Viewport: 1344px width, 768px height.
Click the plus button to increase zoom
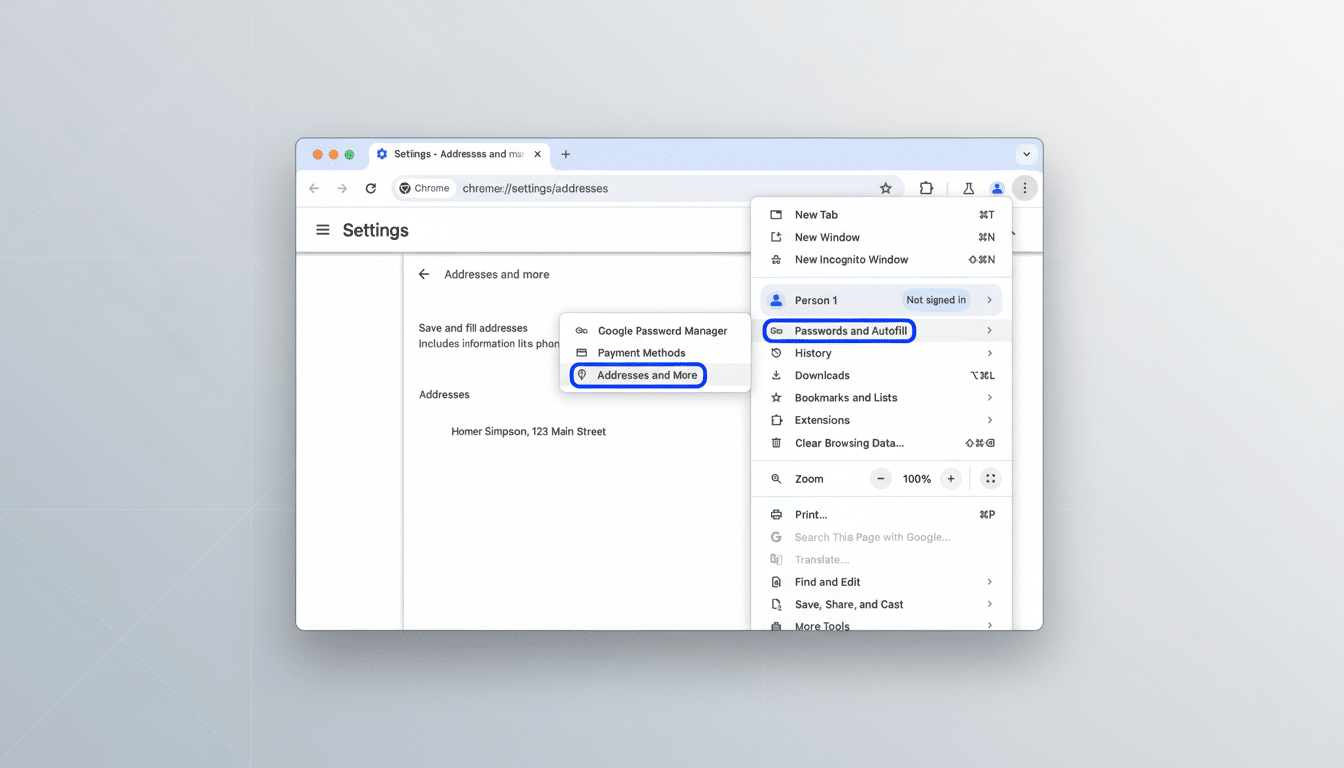click(x=951, y=478)
